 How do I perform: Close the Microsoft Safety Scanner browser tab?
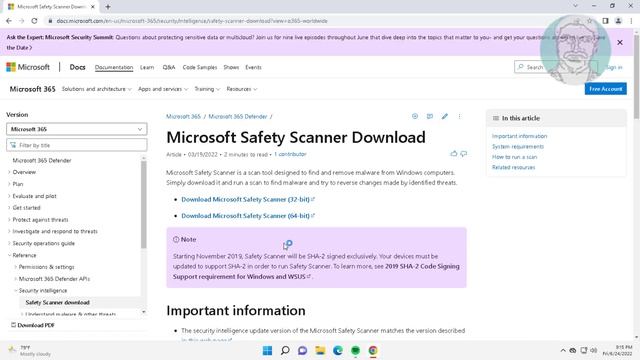[x=93, y=7]
